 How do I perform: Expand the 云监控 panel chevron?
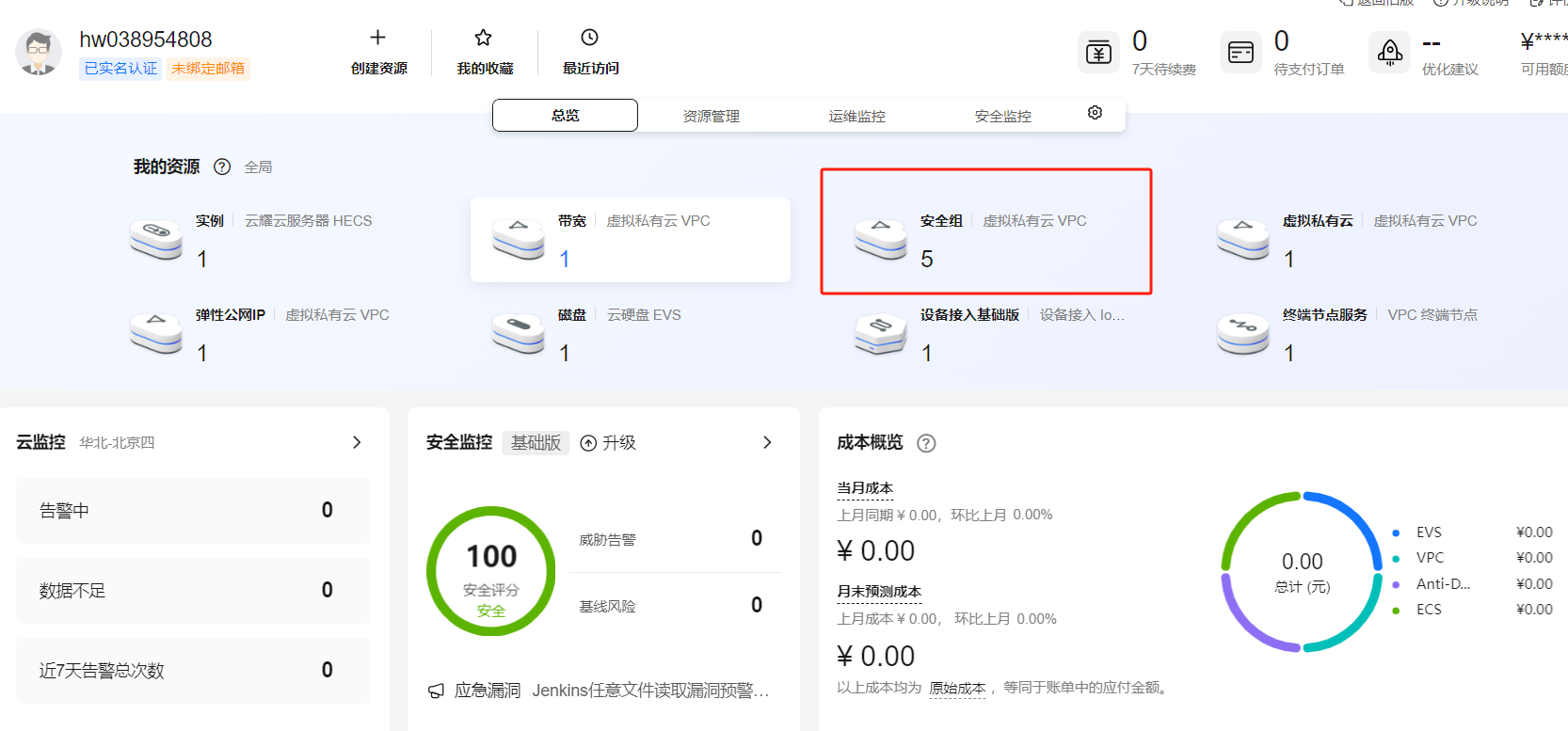[357, 442]
